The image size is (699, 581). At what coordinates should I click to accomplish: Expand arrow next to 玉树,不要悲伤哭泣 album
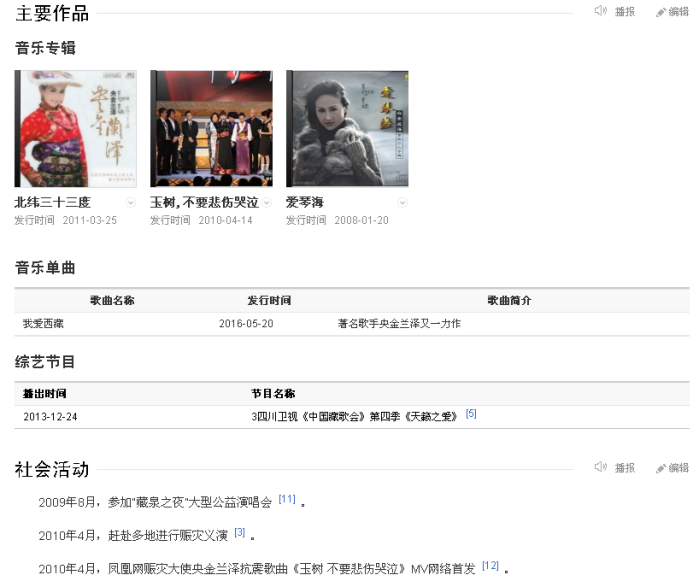coord(266,202)
